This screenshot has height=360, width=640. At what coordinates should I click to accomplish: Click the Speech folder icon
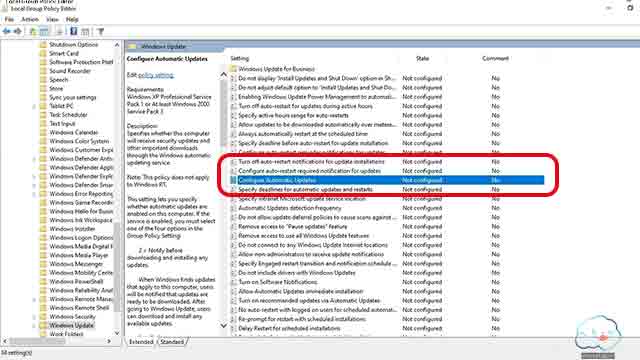[x=43, y=80]
